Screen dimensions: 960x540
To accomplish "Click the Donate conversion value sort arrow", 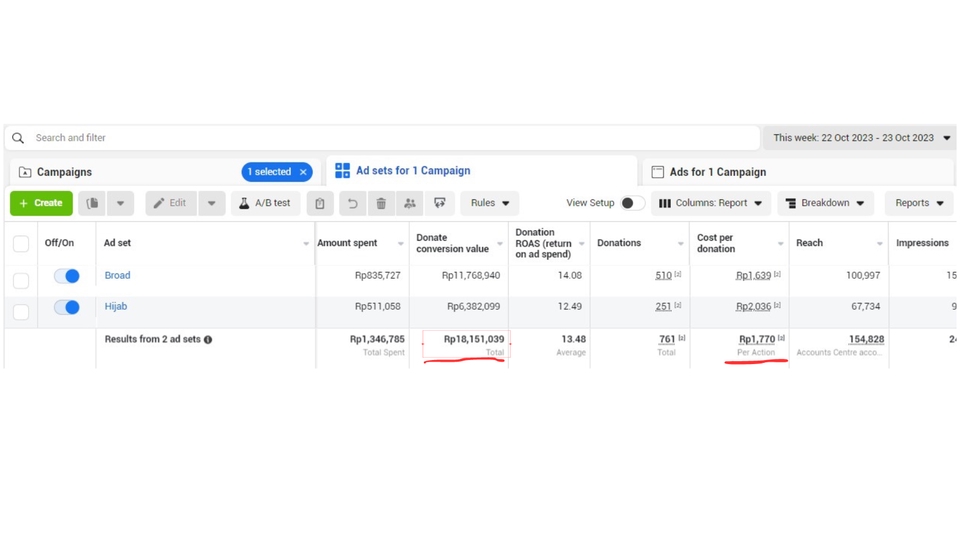I will click(x=500, y=244).
